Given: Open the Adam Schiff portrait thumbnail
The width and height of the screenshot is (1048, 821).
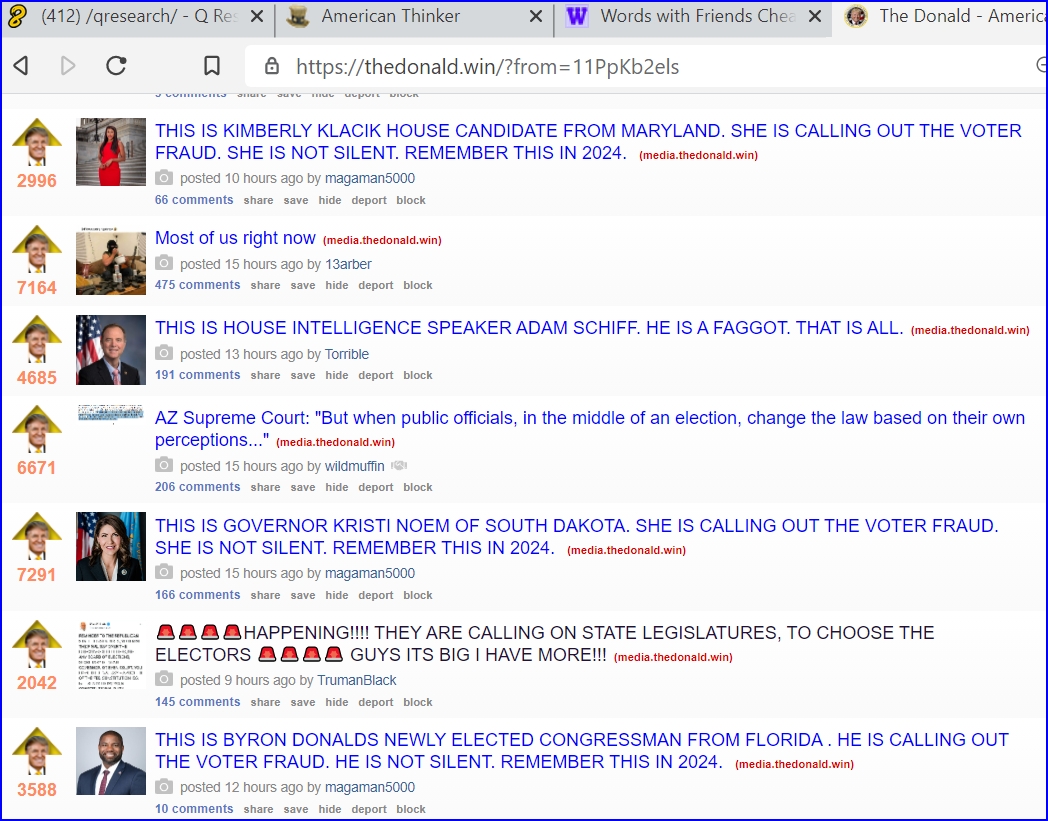Looking at the screenshot, I should tap(111, 350).
